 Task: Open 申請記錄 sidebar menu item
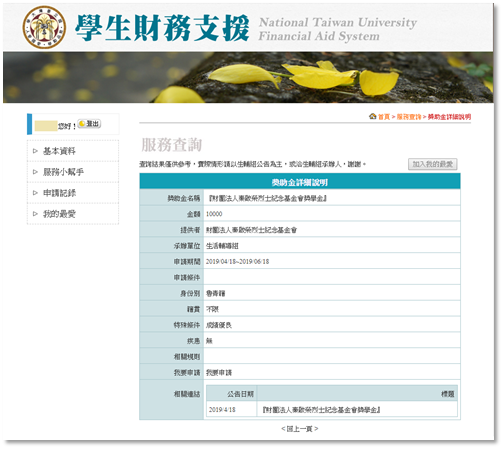click(x=59, y=193)
